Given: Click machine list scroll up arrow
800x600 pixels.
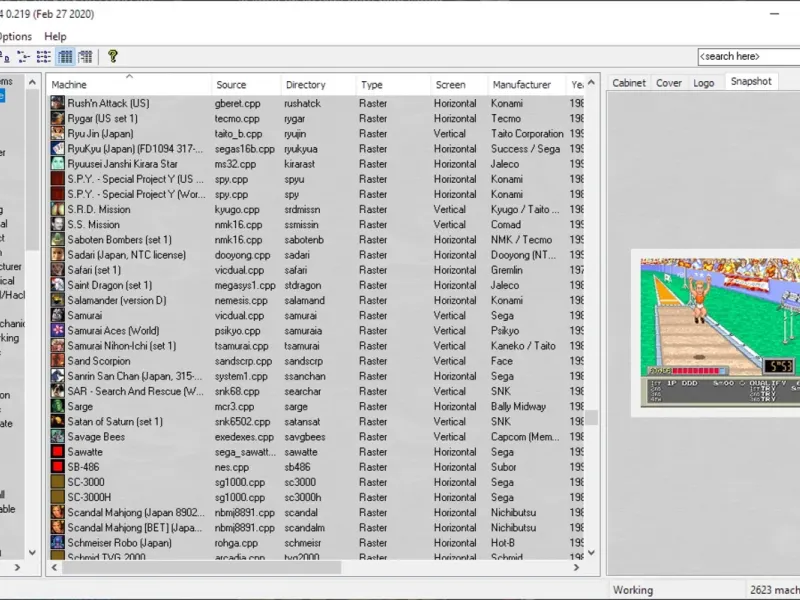Looking at the screenshot, I should [x=591, y=82].
